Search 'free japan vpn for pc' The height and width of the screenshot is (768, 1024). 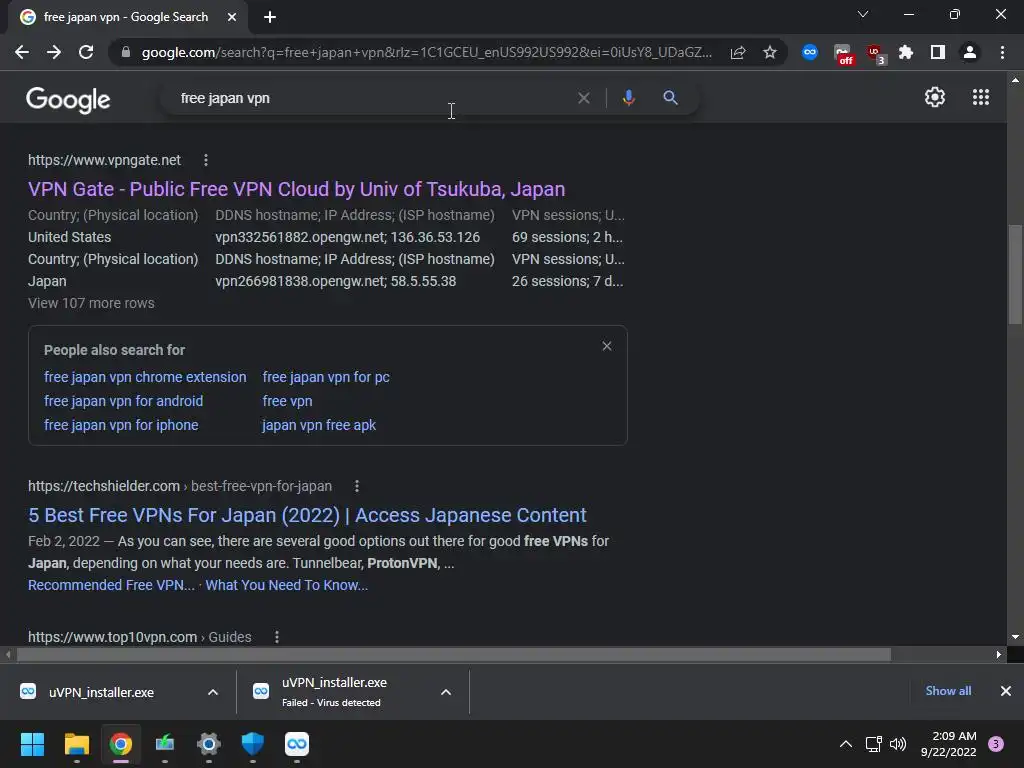click(326, 377)
